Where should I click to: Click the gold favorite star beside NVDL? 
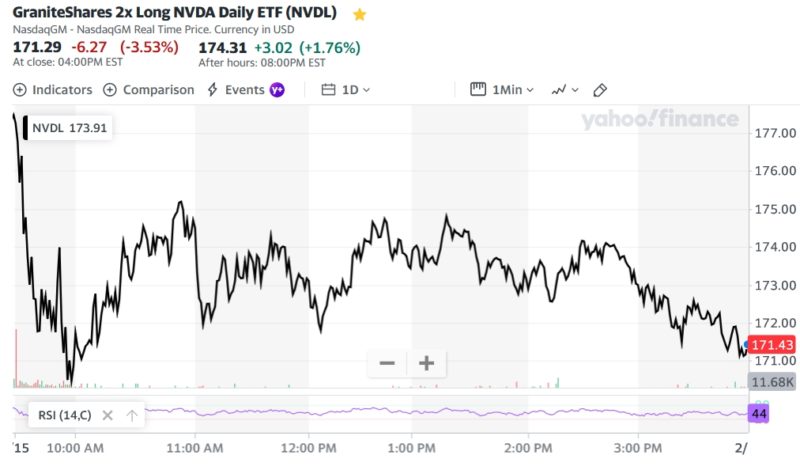click(x=360, y=15)
